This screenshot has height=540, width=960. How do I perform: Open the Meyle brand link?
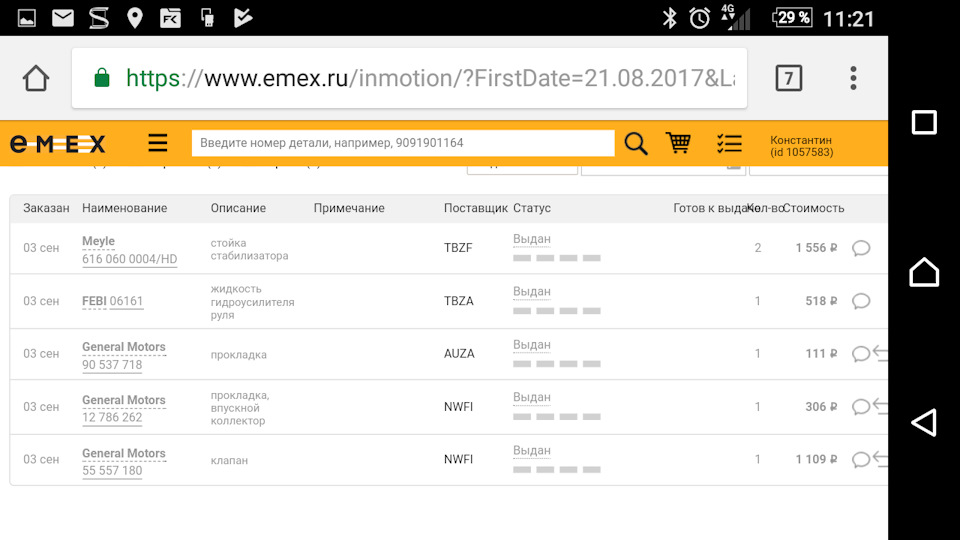[99, 241]
